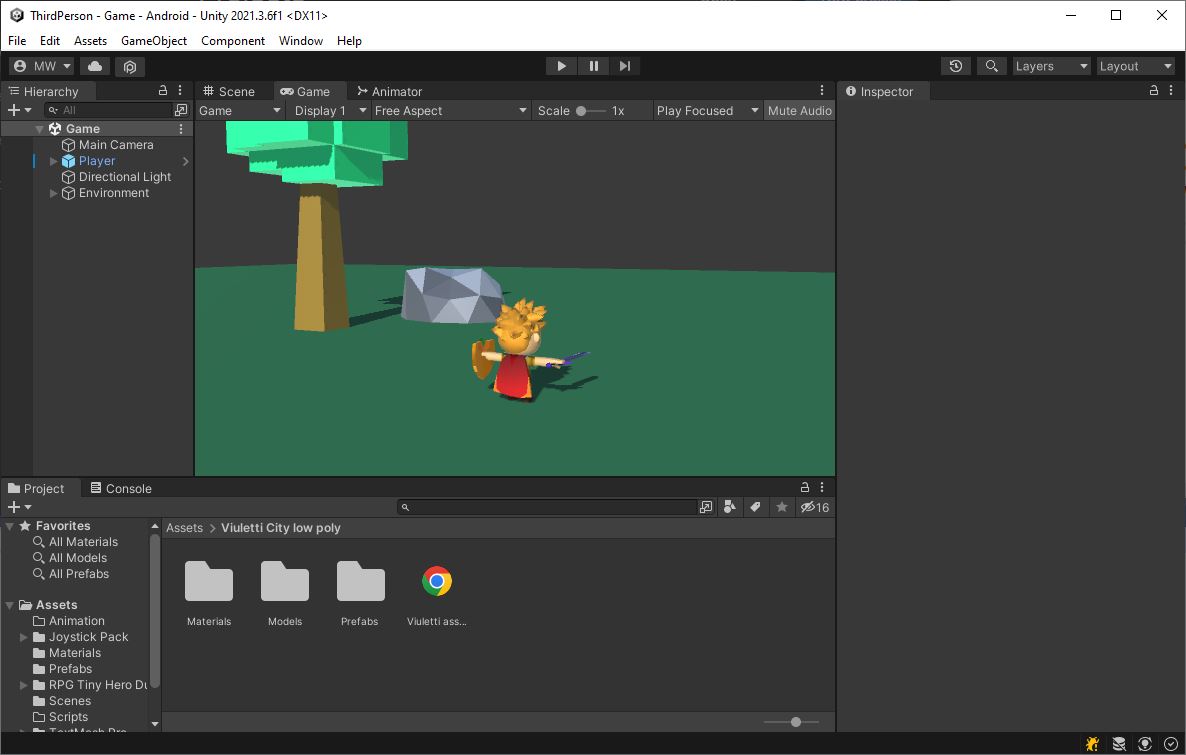Image resolution: width=1186 pixels, height=755 pixels.
Task: Toggle the Inspector panel lock icon
Action: pyautogui.click(x=1154, y=90)
